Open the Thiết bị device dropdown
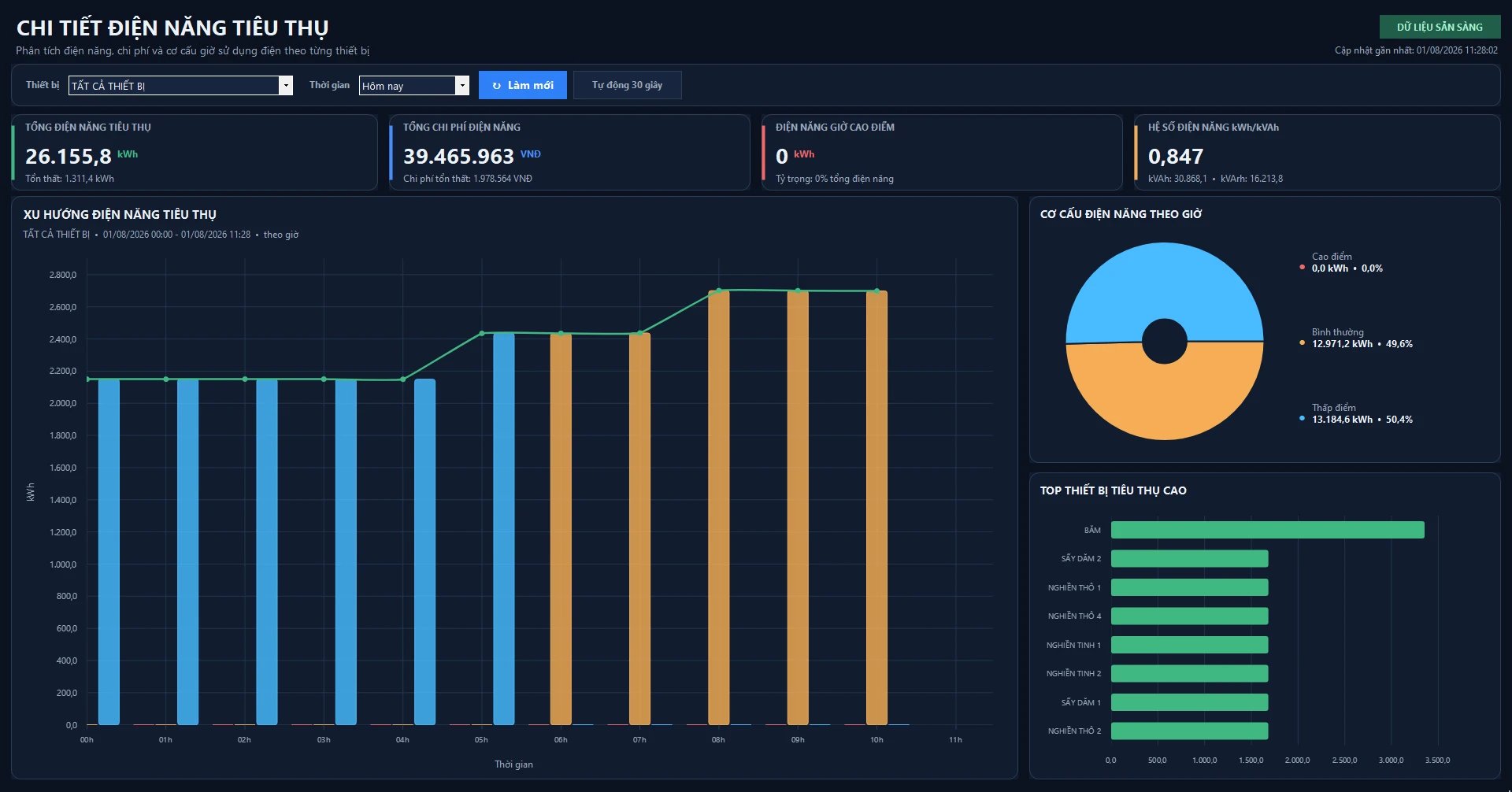 point(180,85)
